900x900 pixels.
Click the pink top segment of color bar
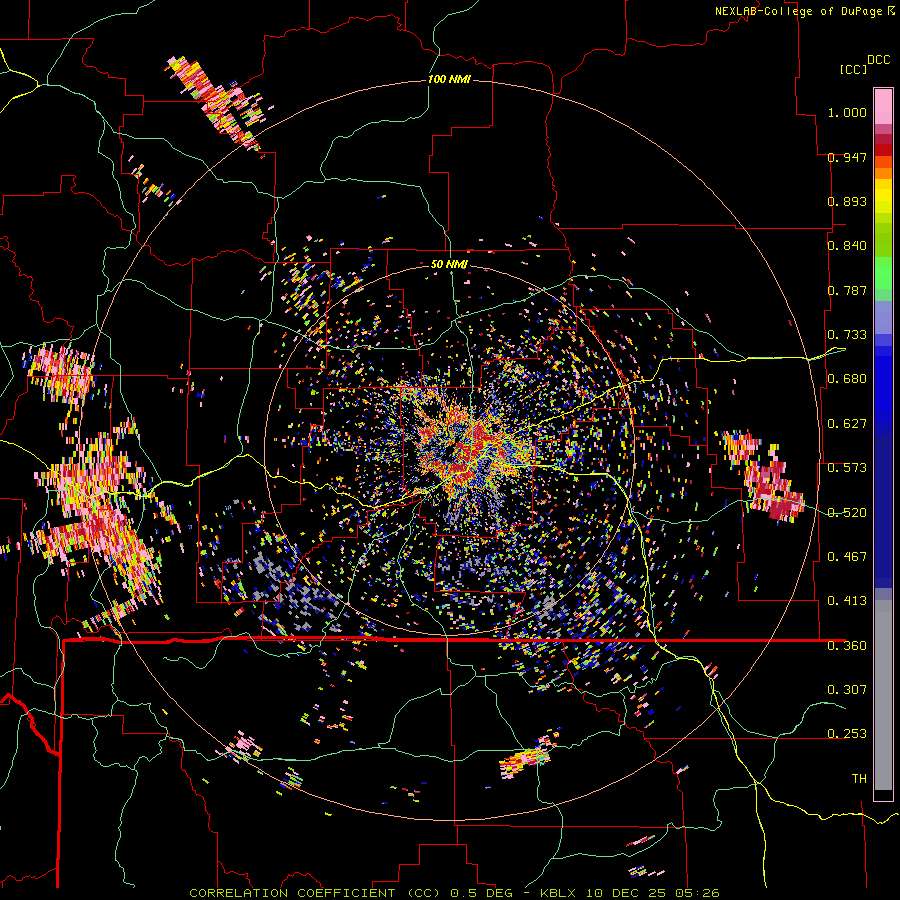883,106
